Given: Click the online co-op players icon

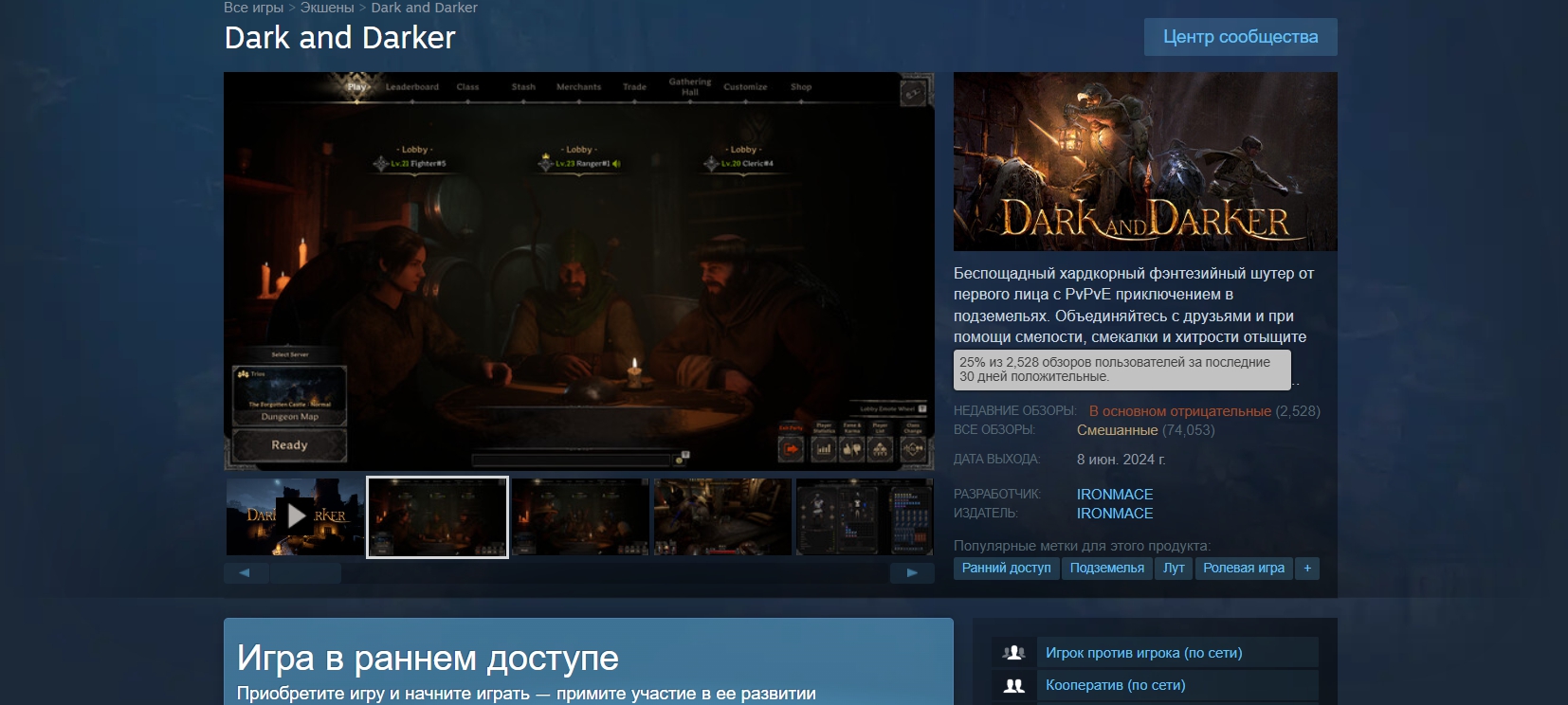Looking at the screenshot, I should click(1013, 685).
